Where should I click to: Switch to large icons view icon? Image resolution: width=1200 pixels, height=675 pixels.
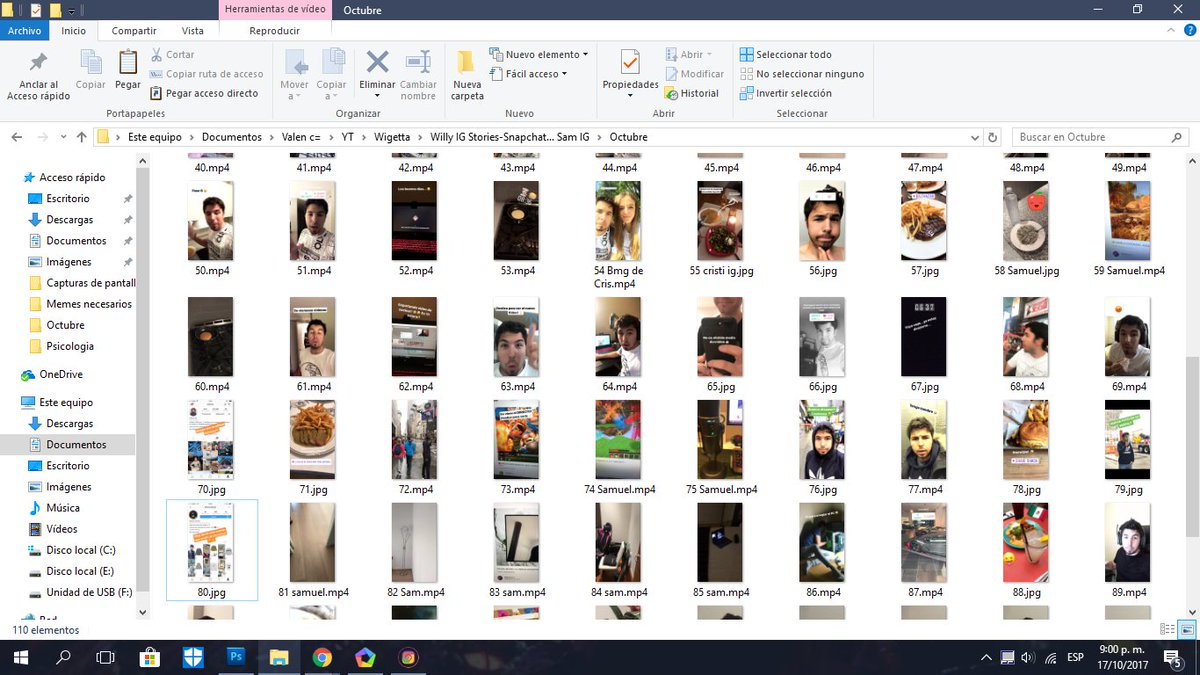point(1187,629)
